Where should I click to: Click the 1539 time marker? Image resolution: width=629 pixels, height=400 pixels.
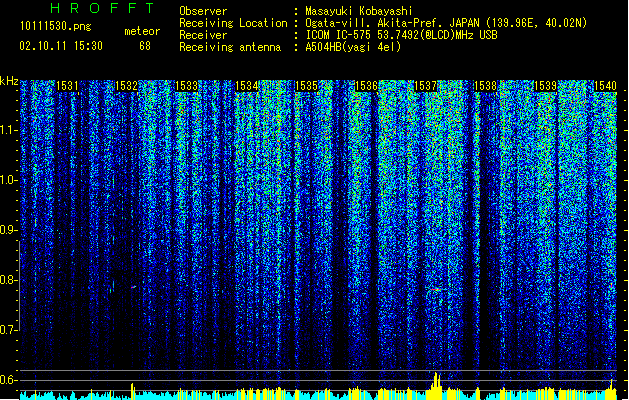545,86
